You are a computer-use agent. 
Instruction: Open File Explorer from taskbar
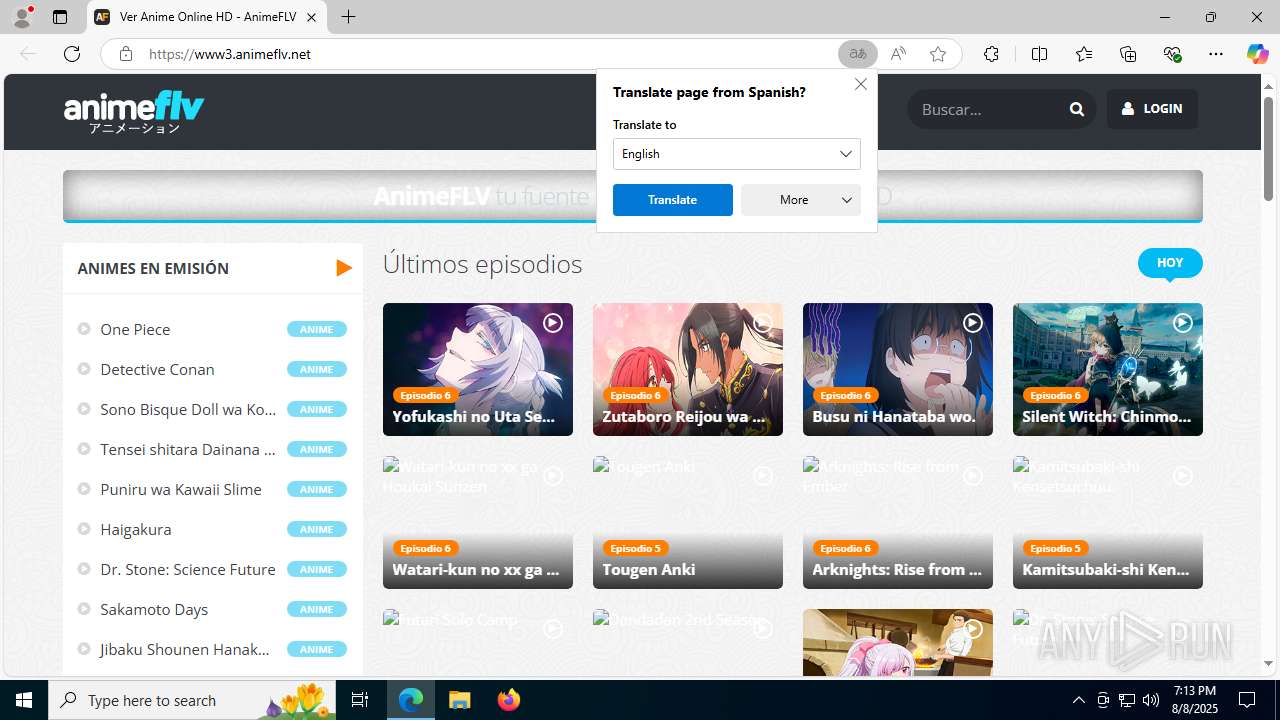click(459, 700)
